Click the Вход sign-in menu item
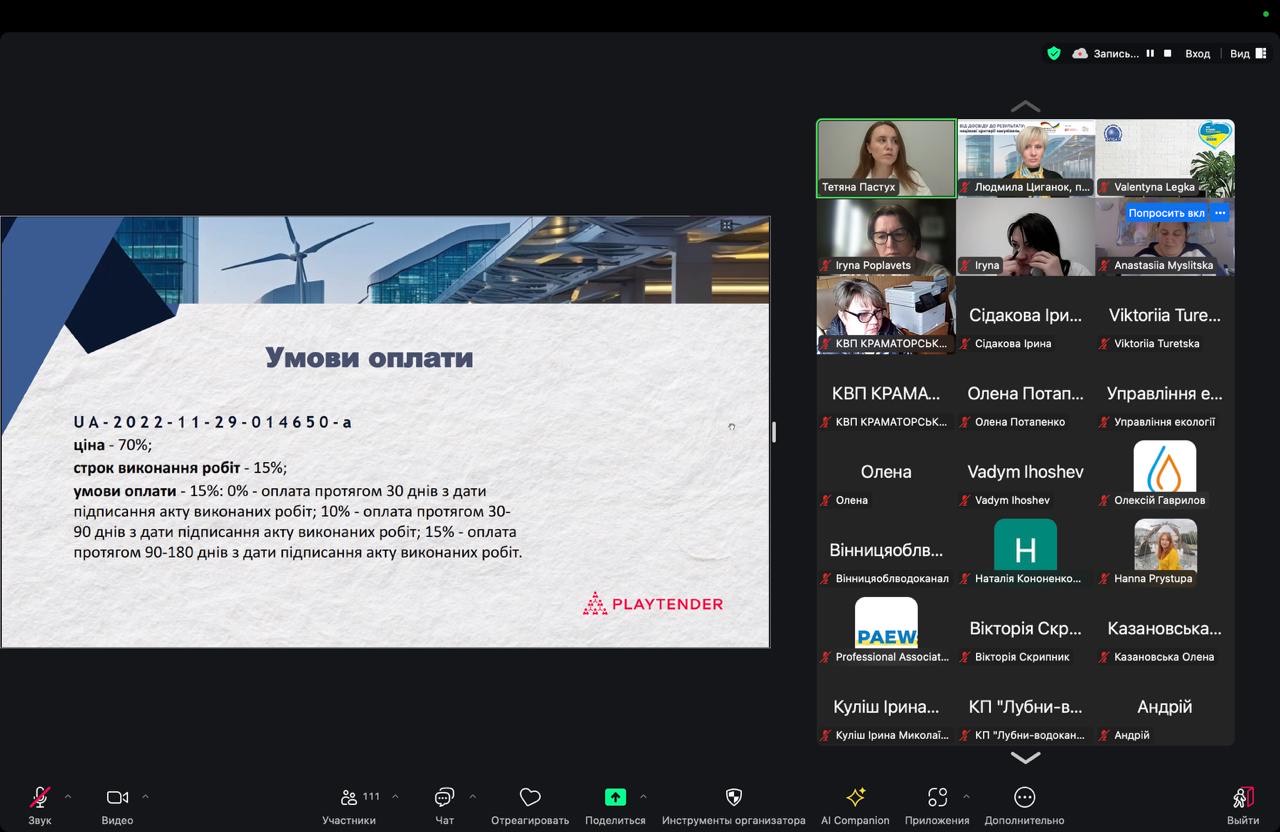The image size is (1280, 832). (x=1197, y=54)
